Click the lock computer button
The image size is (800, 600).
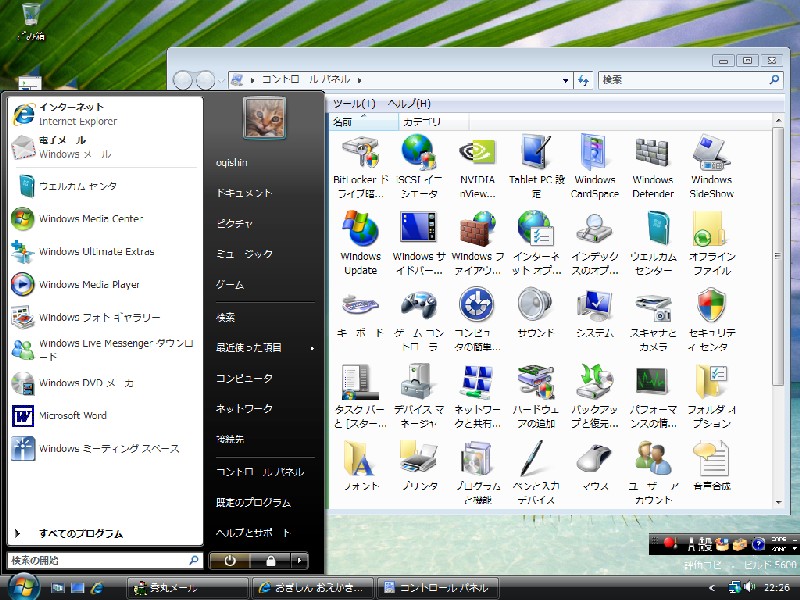coord(271,561)
